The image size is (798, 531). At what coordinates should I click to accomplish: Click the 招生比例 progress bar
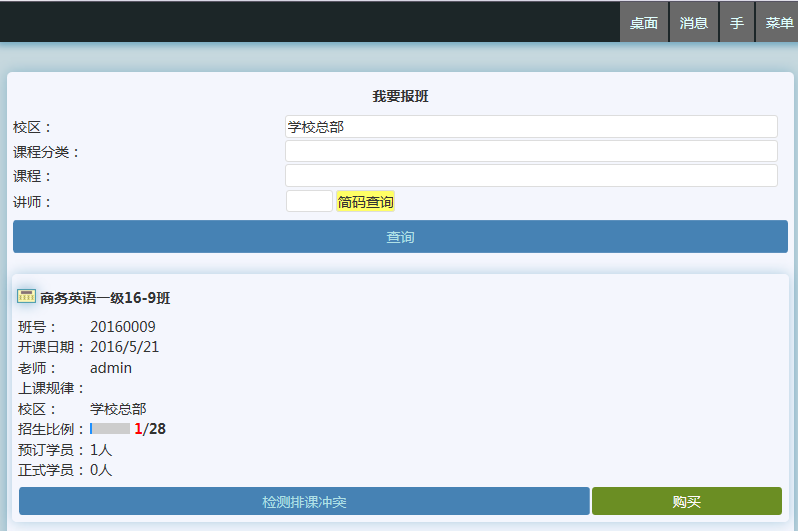tap(110, 429)
